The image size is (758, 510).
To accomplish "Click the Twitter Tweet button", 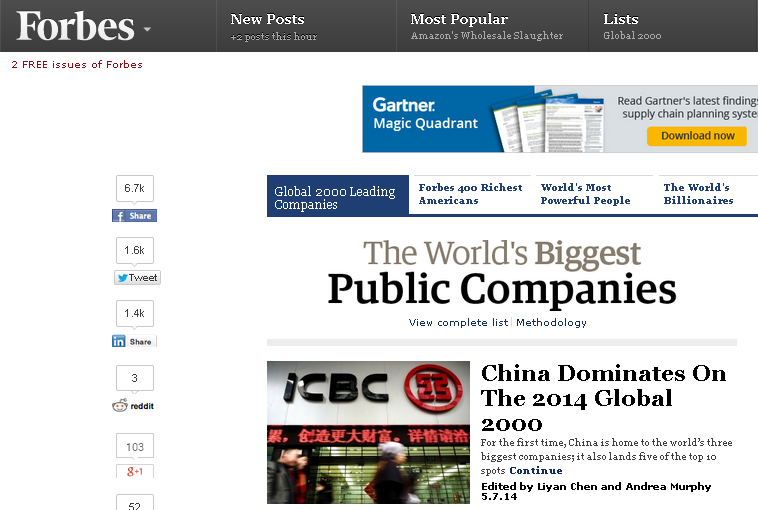I will pyautogui.click(x=136, y=278).
